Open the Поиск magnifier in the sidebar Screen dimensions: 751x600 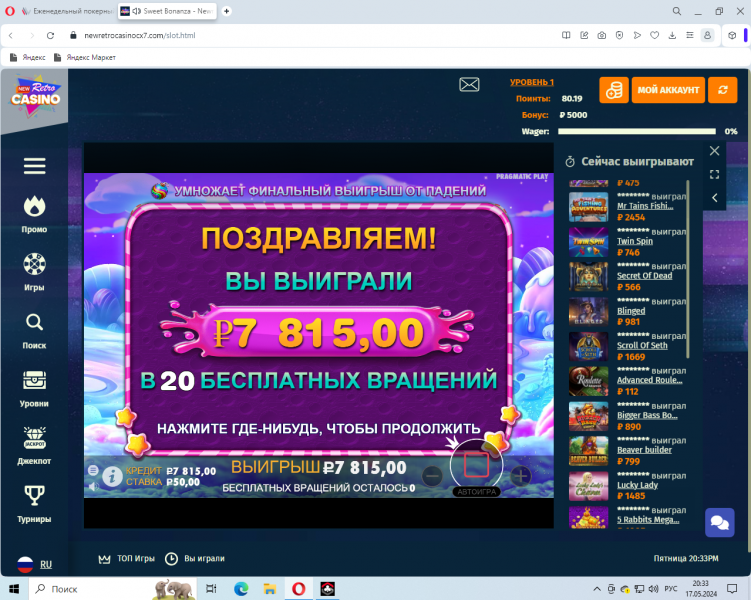(34, 322)
